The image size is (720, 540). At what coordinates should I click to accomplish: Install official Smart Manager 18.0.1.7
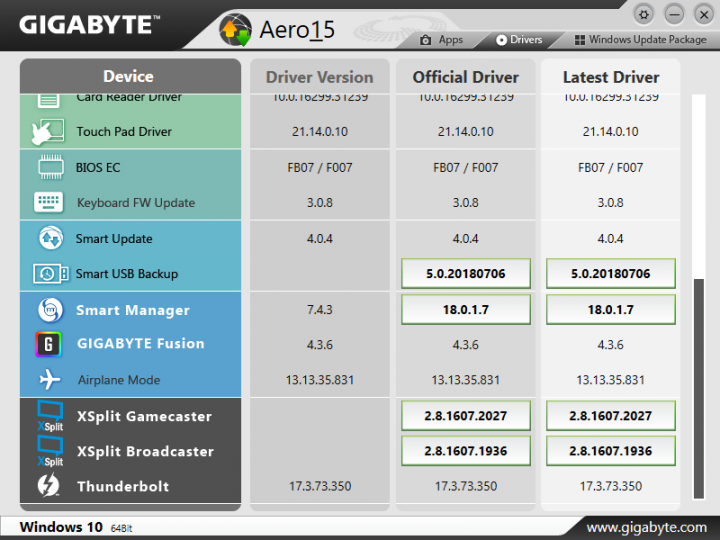click(x=466, y=309)
